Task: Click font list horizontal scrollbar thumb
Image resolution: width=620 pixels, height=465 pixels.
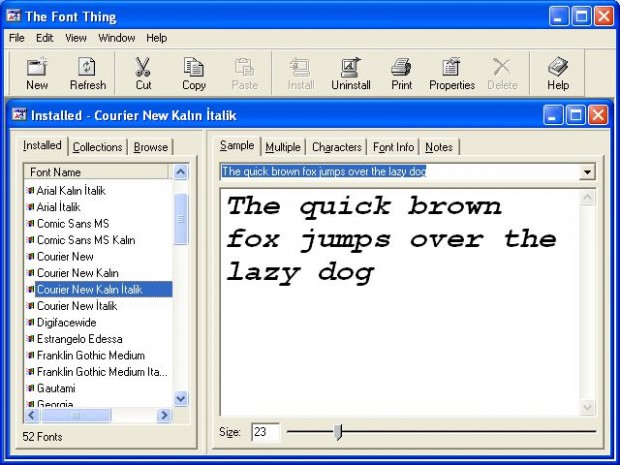Action: [76, 415]
